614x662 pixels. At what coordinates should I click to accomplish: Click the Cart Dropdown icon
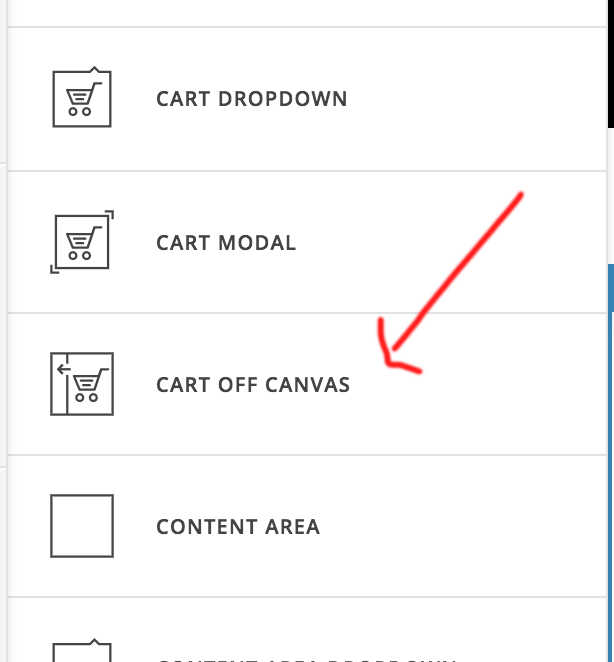[x=81, y=98]
